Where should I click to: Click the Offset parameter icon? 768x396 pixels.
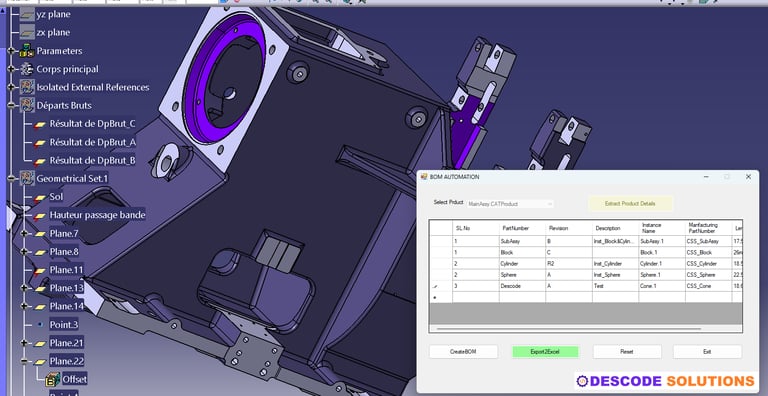tap(52, 379)
